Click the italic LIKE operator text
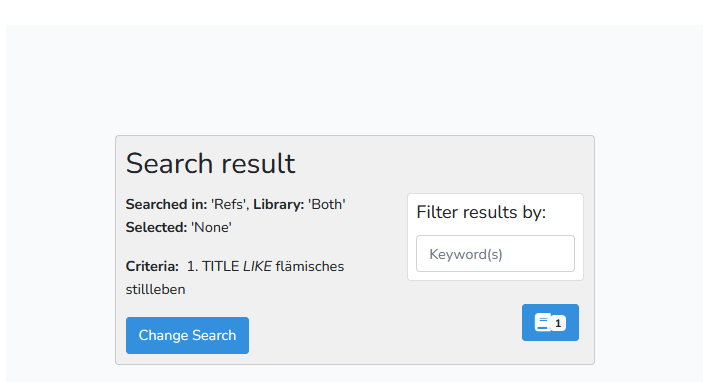 click(257, 266)
